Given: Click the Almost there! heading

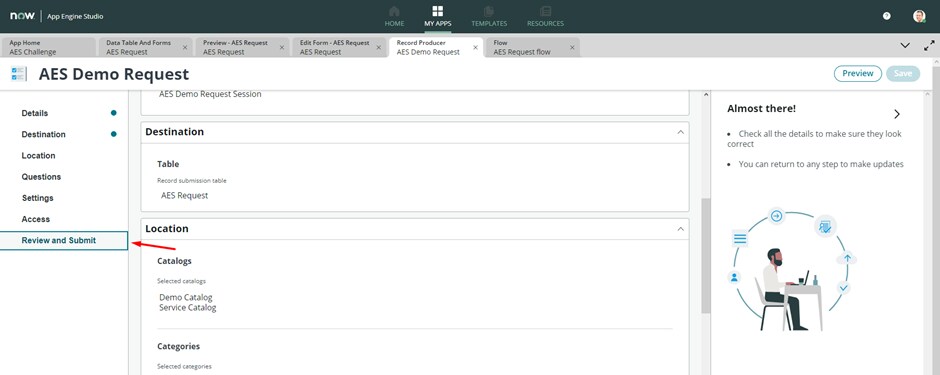Looking at the screenshot, I should pos(761,109).
